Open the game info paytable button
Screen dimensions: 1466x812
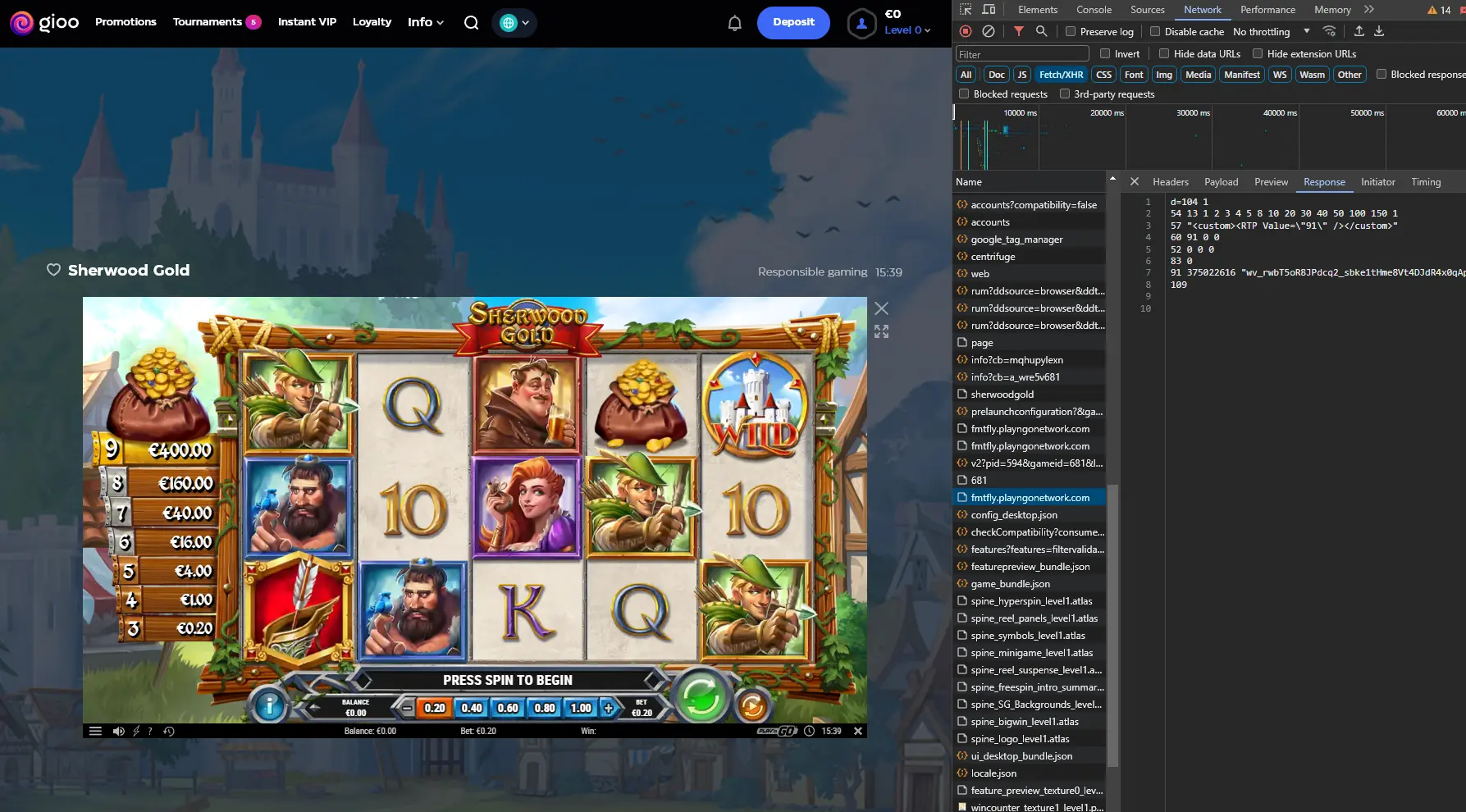click(269, 705)
